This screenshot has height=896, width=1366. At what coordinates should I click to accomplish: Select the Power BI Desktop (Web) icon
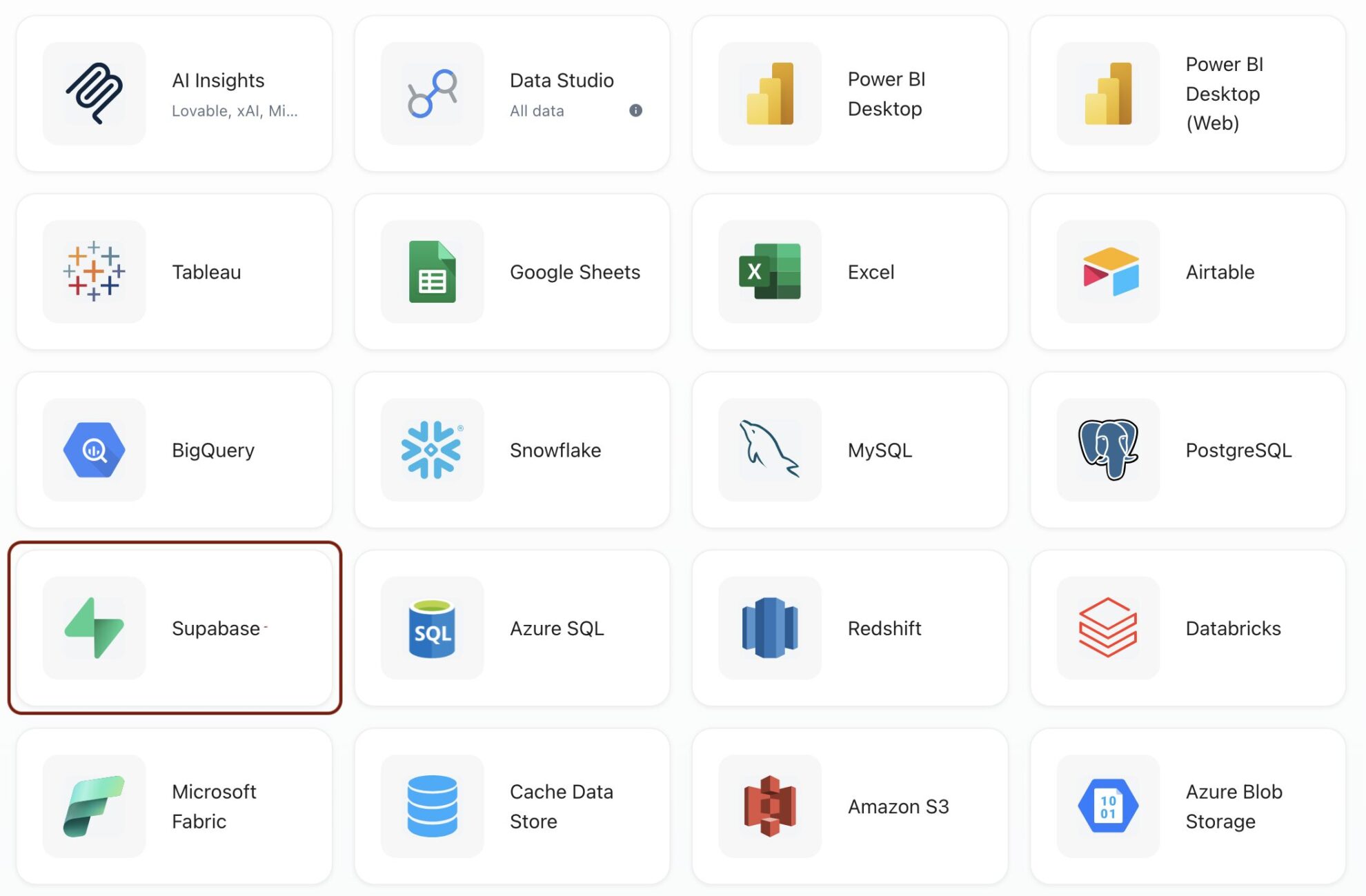(x=1108, y=94)
